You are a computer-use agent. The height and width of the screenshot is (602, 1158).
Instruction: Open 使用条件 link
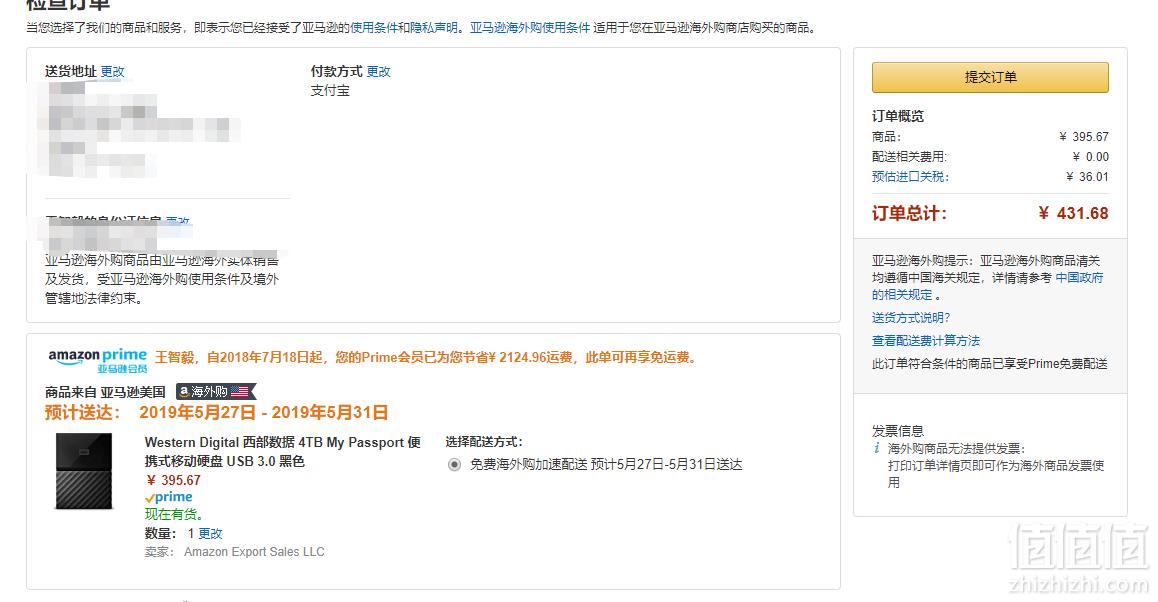click(x=374, y=28)
